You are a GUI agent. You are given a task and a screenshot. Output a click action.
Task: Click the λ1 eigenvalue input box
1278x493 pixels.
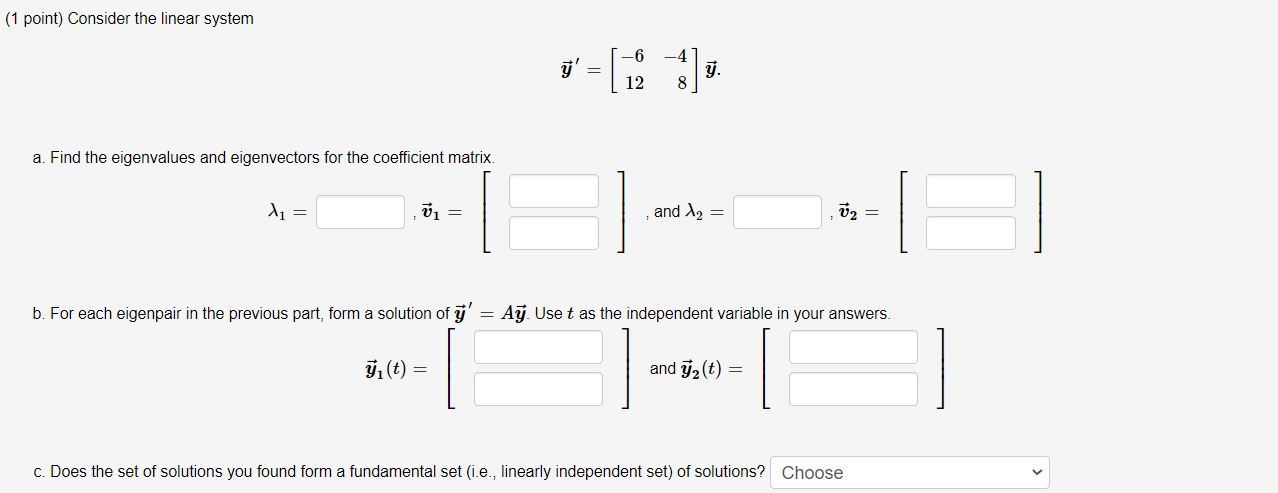[361, 212]
